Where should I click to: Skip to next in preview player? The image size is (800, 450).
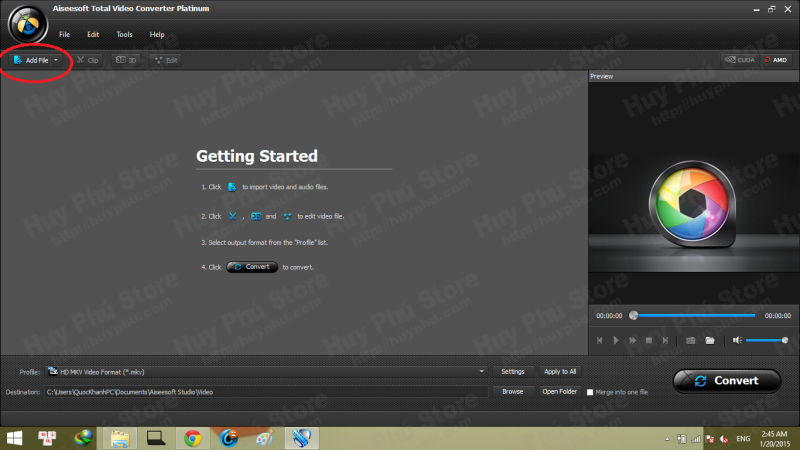click(x=665, y=340)
